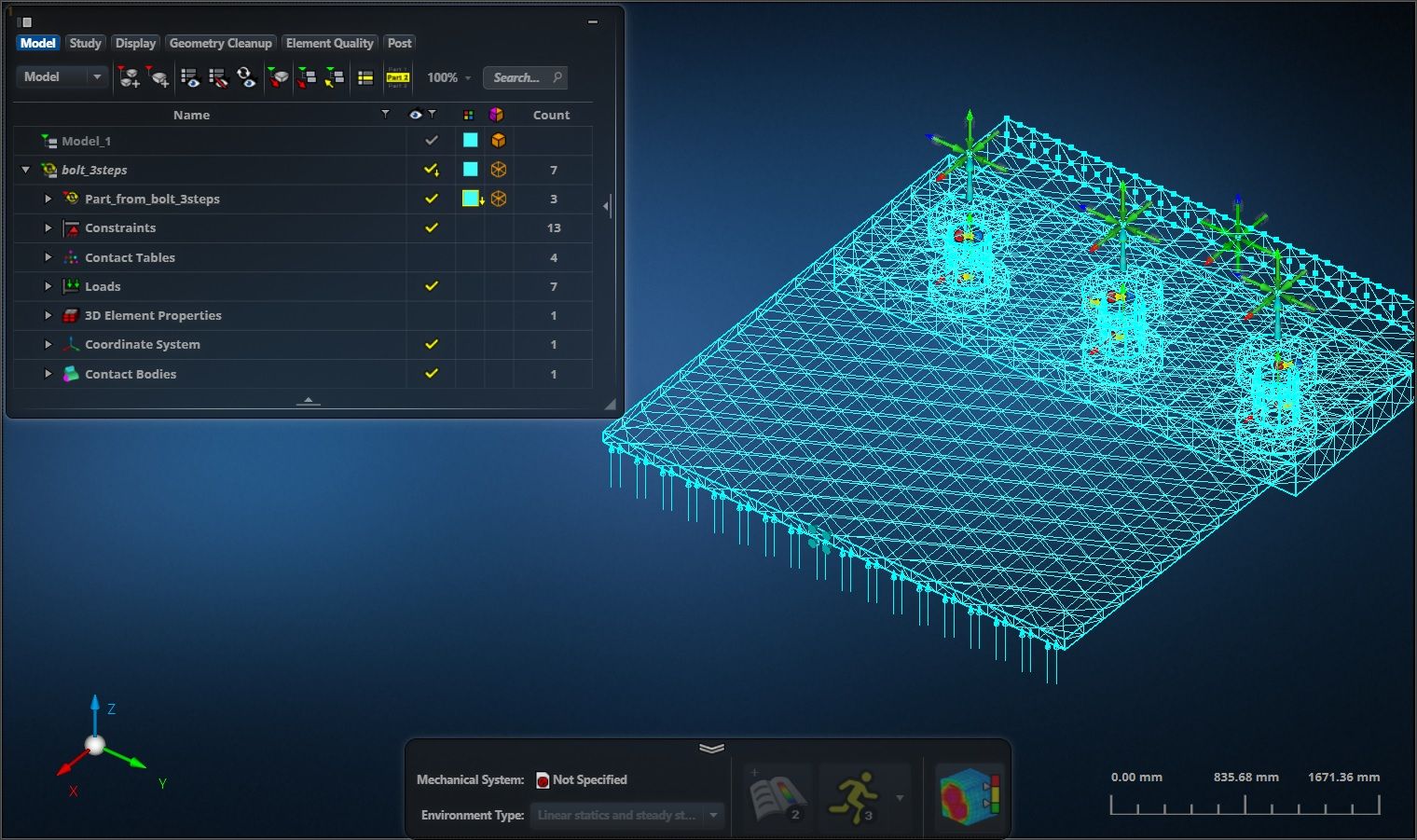Click the tree red arrow selection icon
1417x840 pixels.
(x=306, y=77)
